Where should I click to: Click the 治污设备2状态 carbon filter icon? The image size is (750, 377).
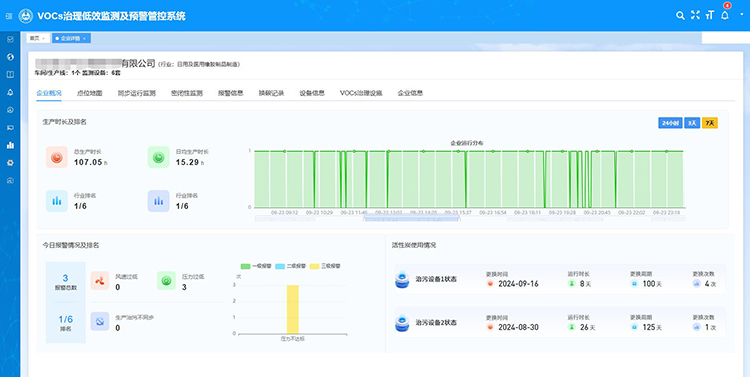402,323
